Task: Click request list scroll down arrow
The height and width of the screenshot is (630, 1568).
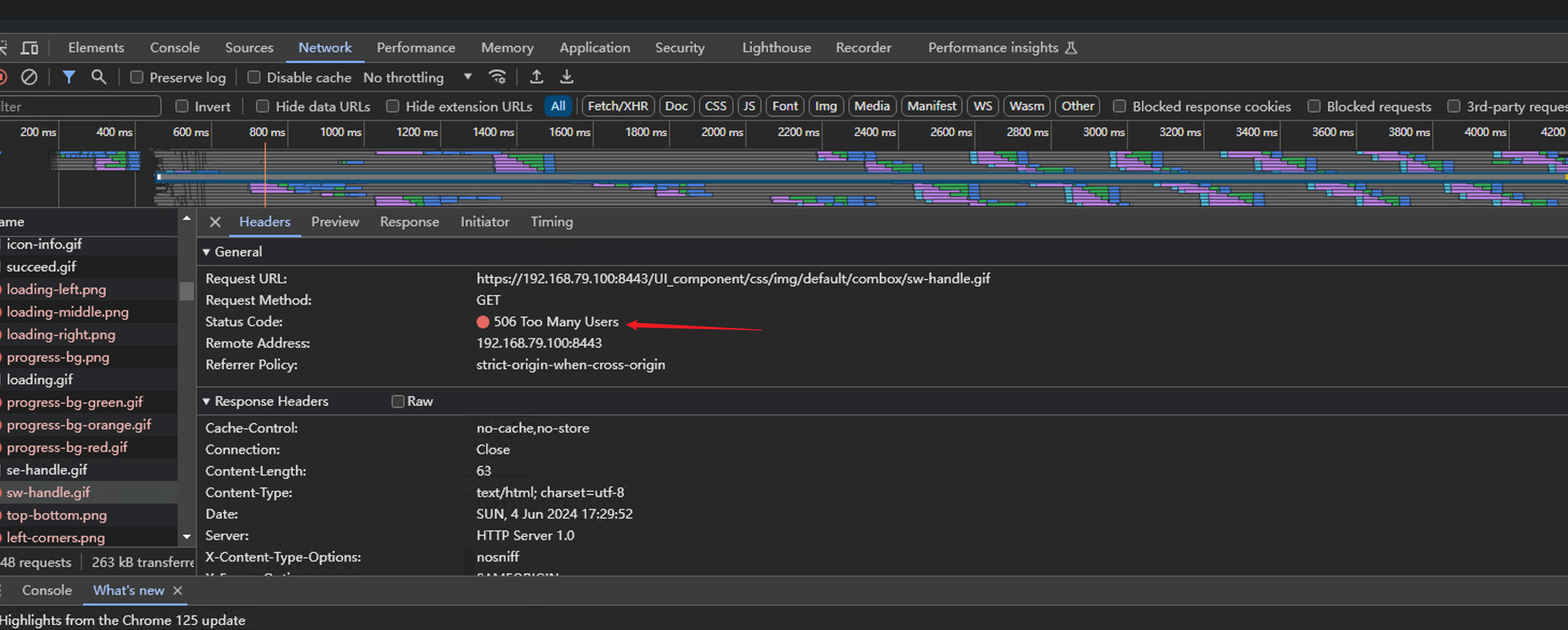Action: tap(187, 537)
